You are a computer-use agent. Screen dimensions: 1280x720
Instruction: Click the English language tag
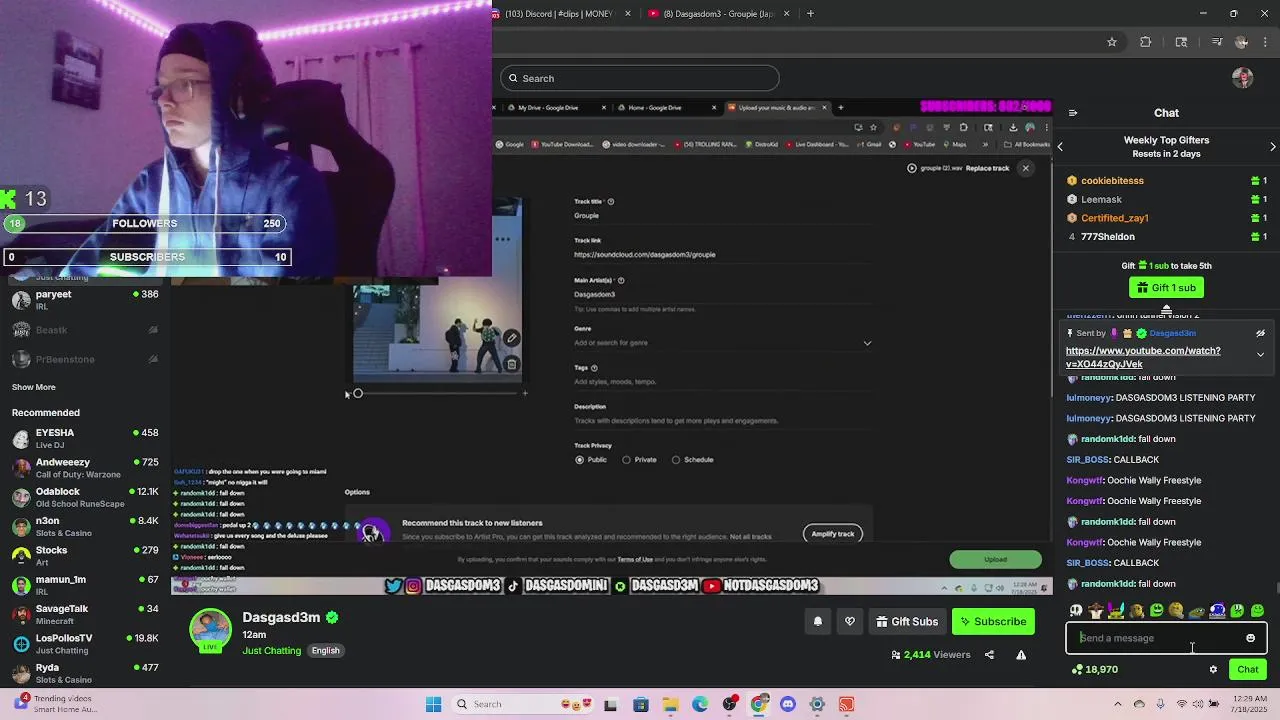pyautogui.click(x=325, y=651)
